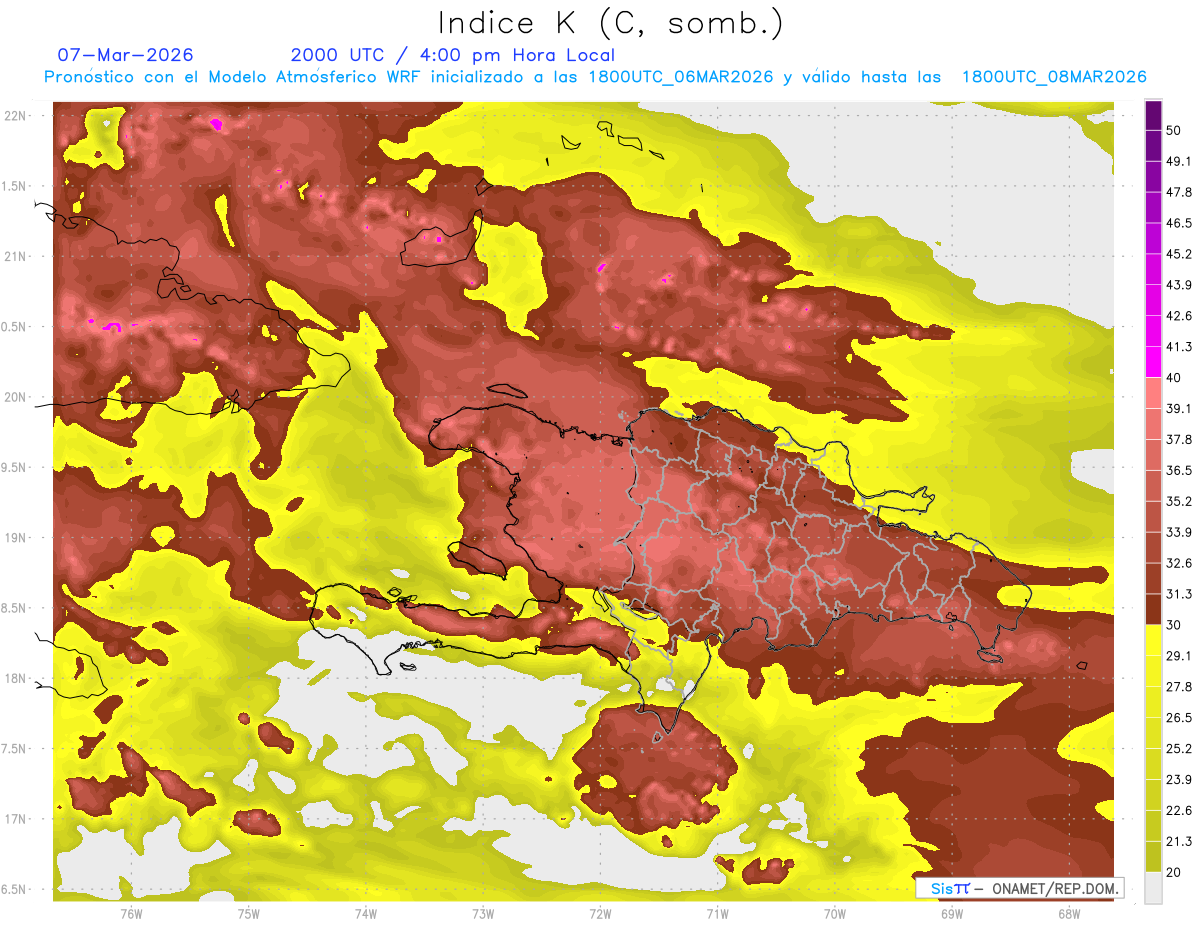
Task: Click the latitude axis label "19N"
Action: click(x=16, y=538)
